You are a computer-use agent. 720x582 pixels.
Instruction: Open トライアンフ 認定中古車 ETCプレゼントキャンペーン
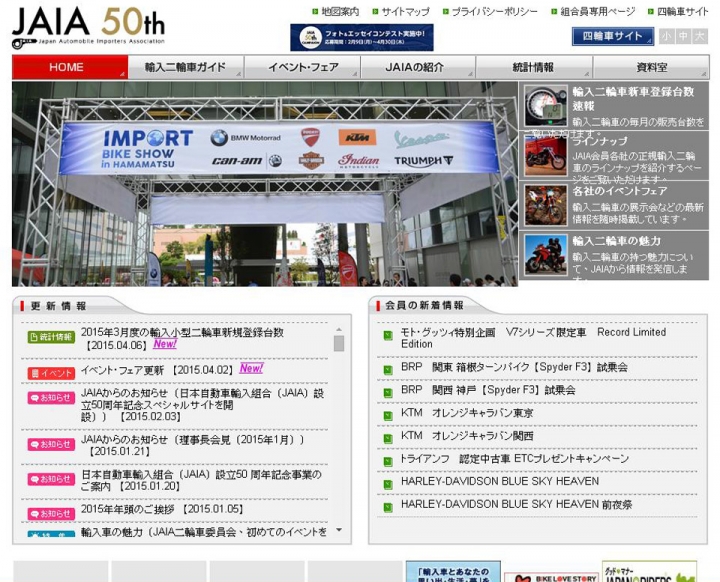(515, 458)
